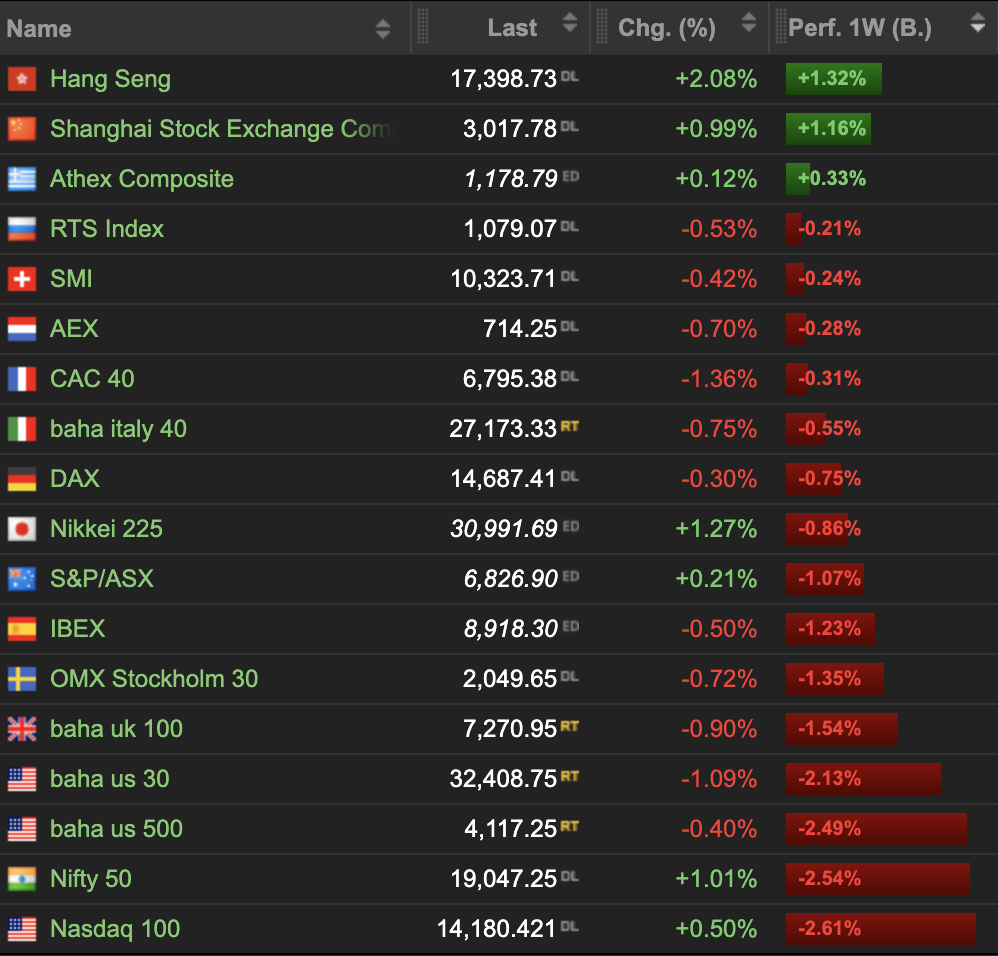This screenshot has width=998, height=956.
Task: Open the baha us 30 link
Action: coord(109,779)
